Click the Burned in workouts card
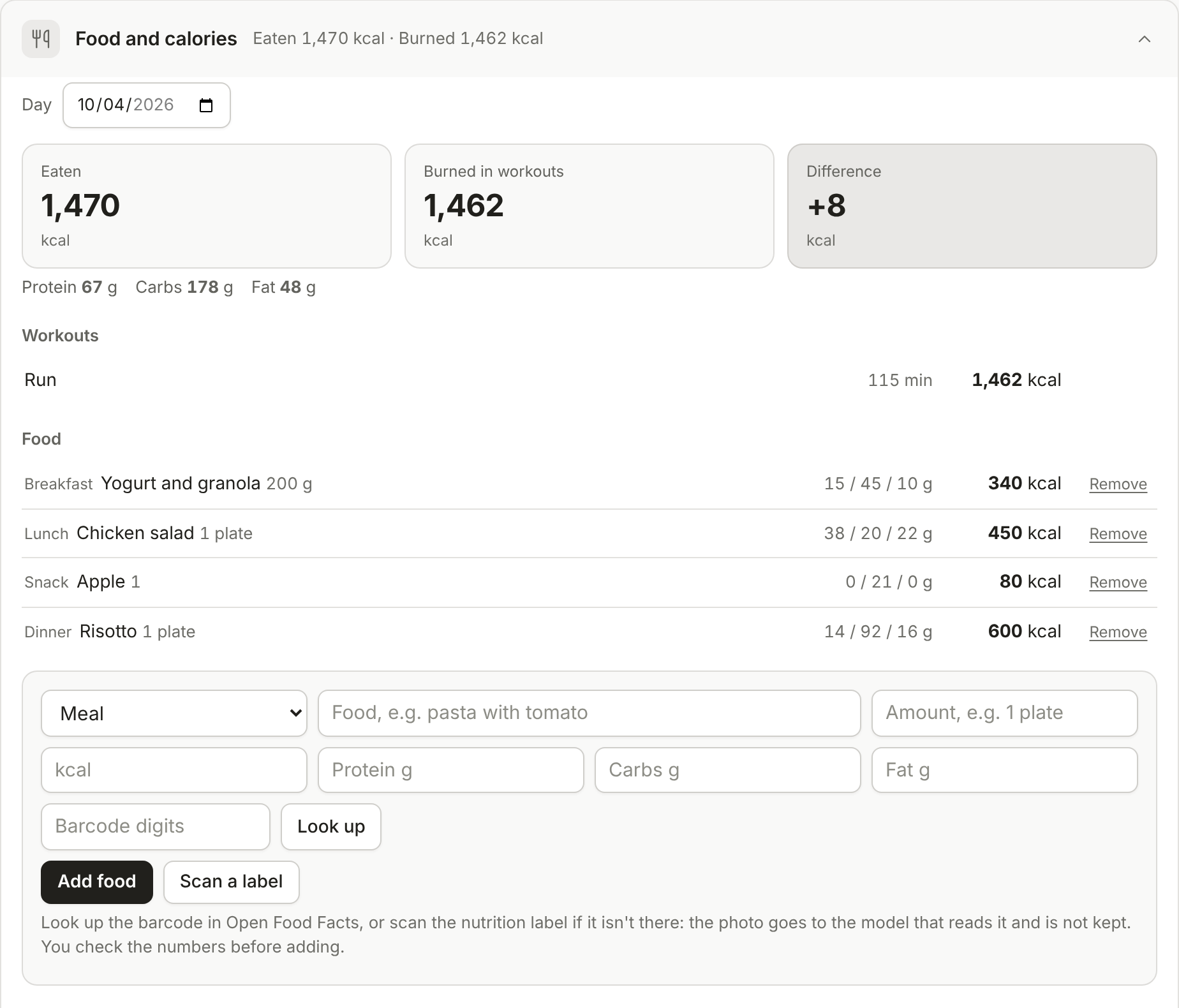The width and height of the screenshot is (1179, 1008). click(589, 206)
